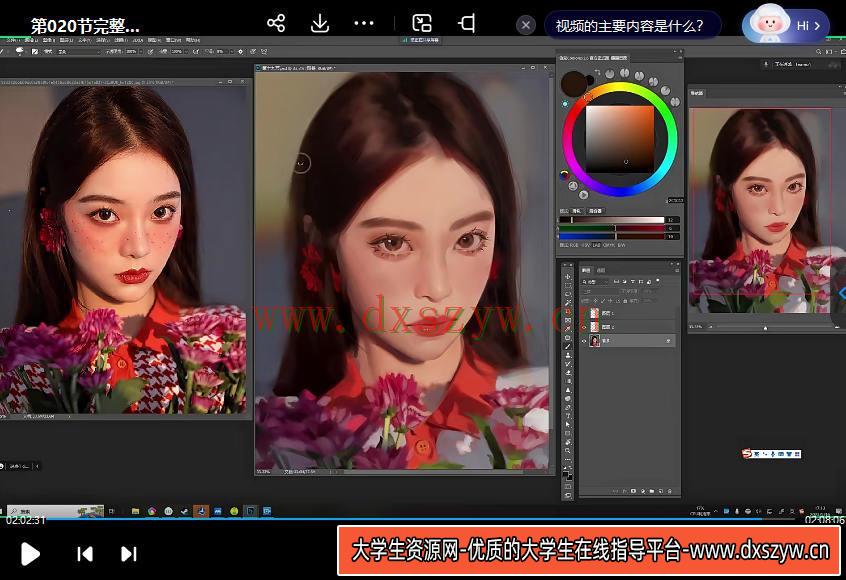
Task: Select the Eraser tool in toolbox
Action: [568, 373]
